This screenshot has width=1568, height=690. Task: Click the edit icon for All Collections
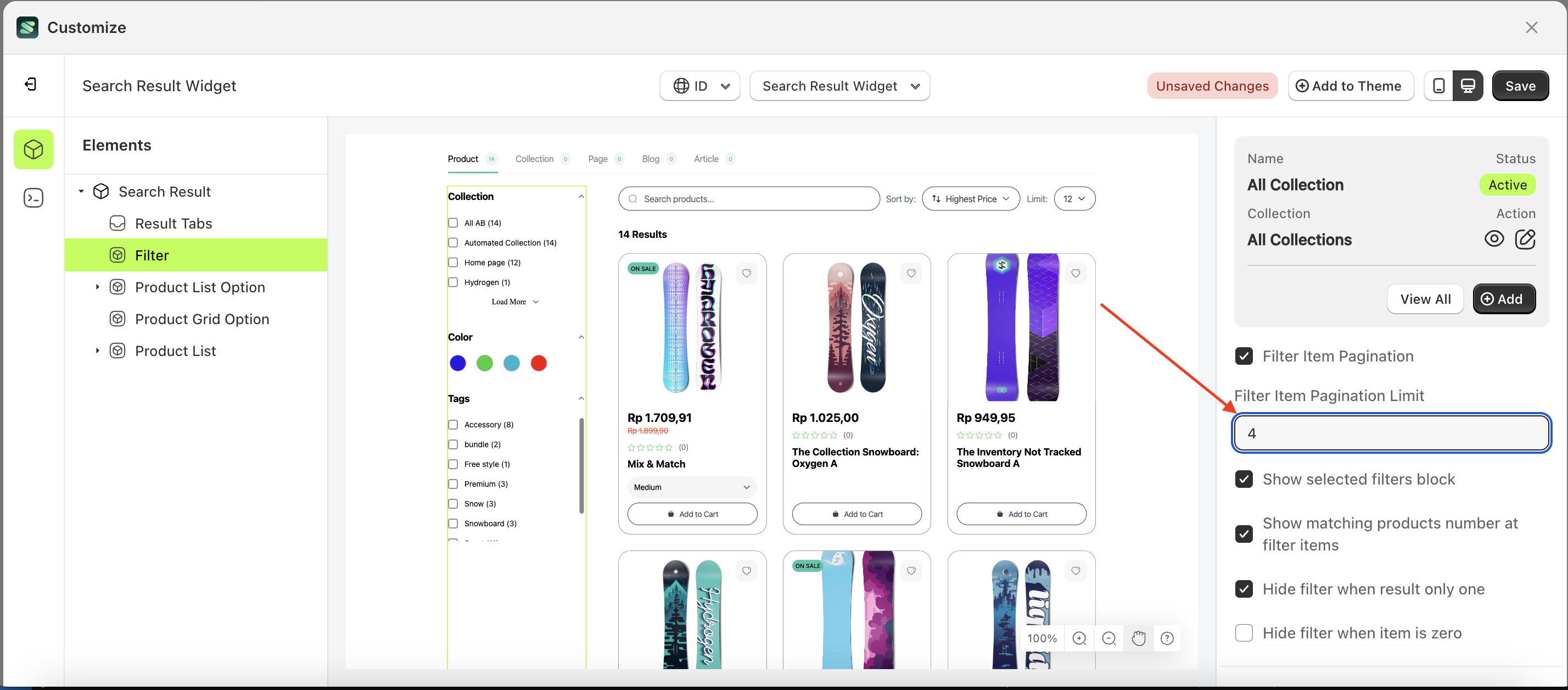click(1524, 239)
